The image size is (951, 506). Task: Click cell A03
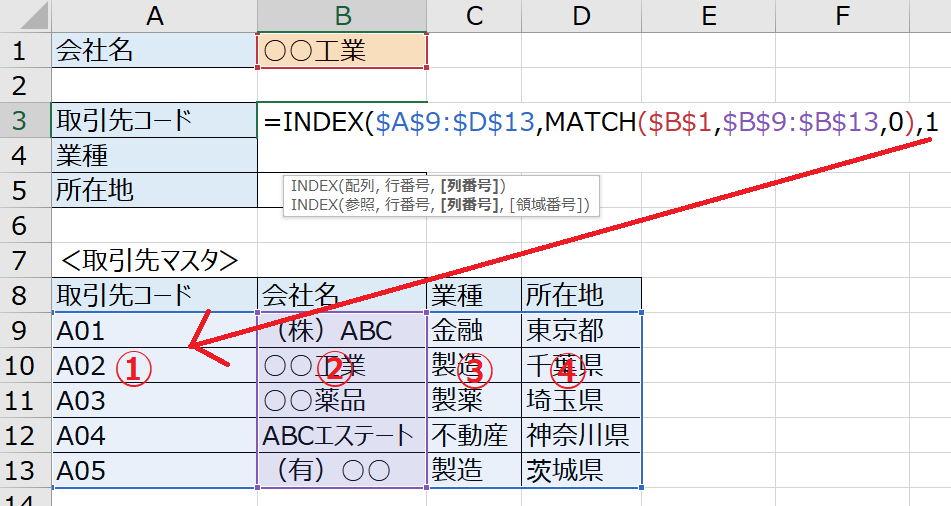tap(155, 400)
